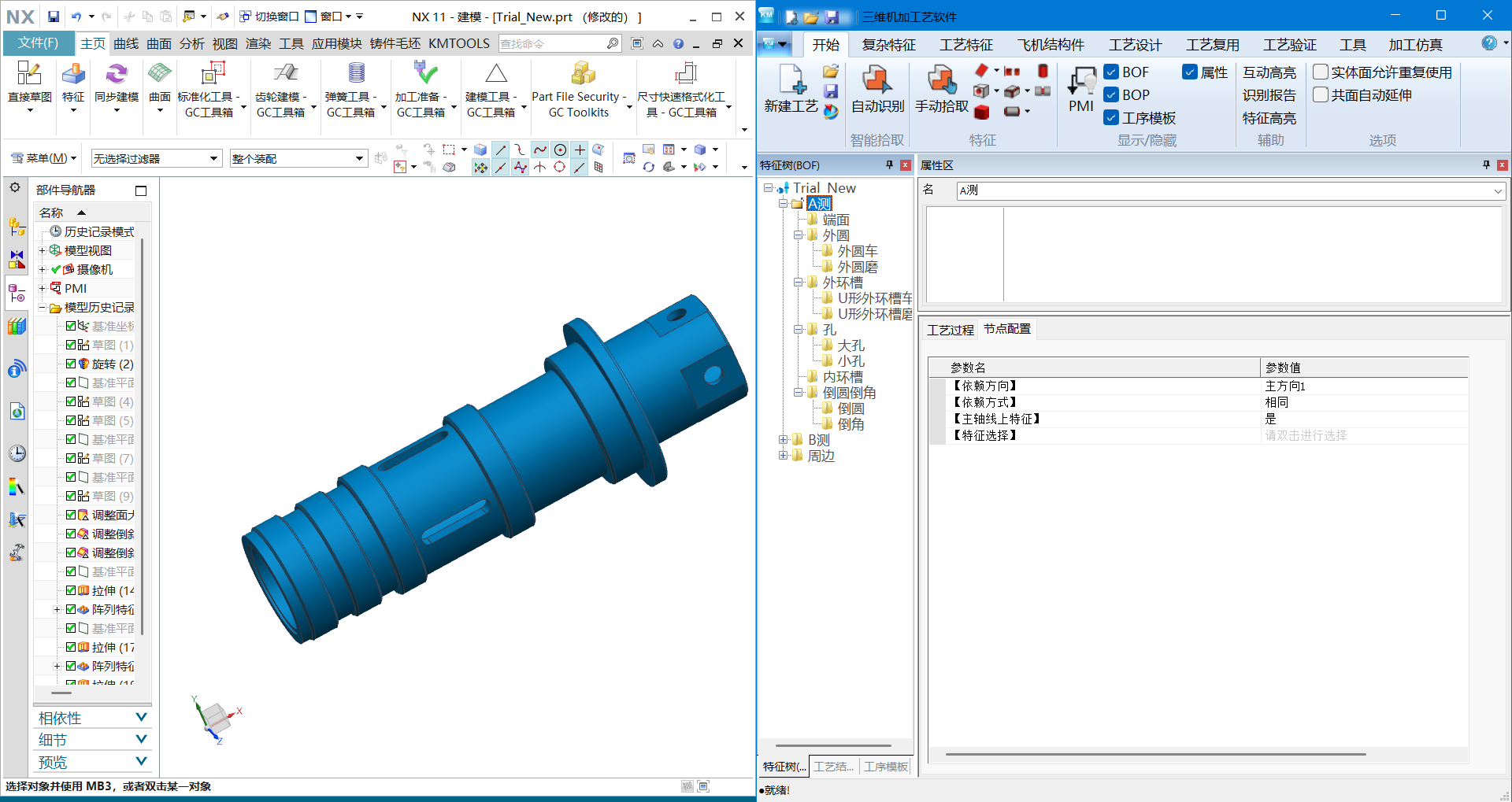Switch to the 节点配置 tab

pyautogui.click(x=1006, y=329)
